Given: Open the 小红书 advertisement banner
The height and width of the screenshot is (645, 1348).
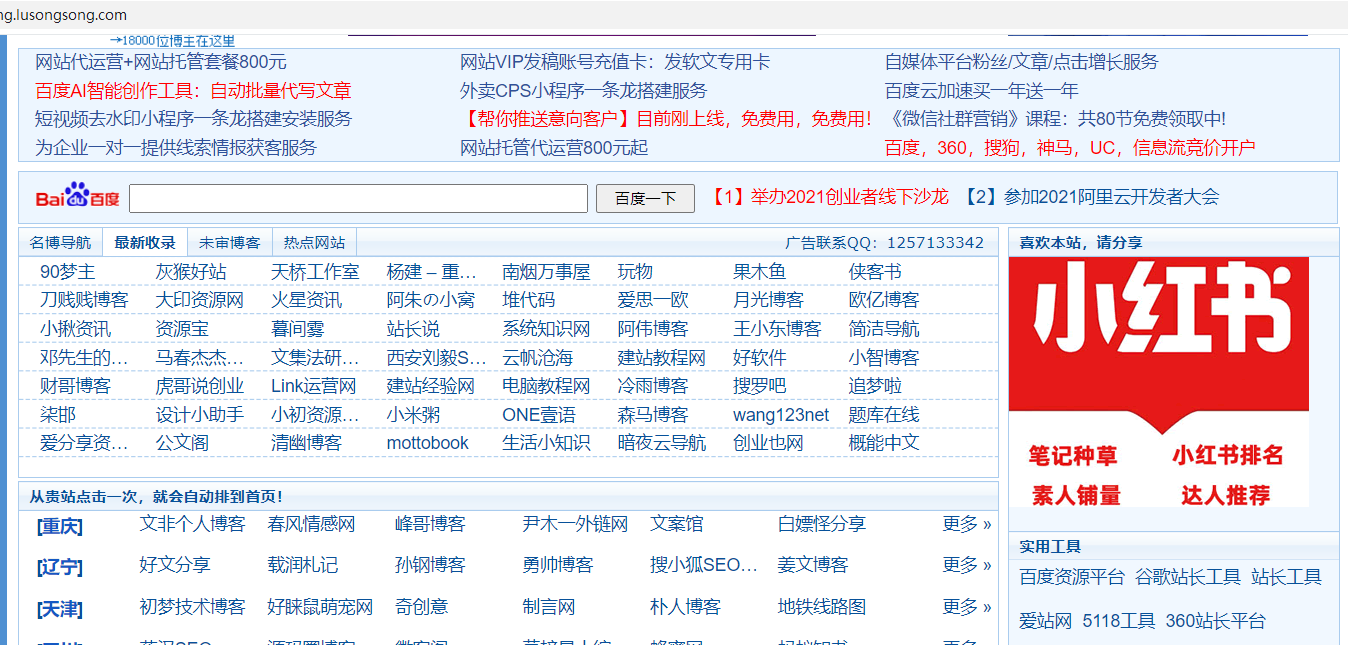Looking at the screenshot, I should [1158, 381].
